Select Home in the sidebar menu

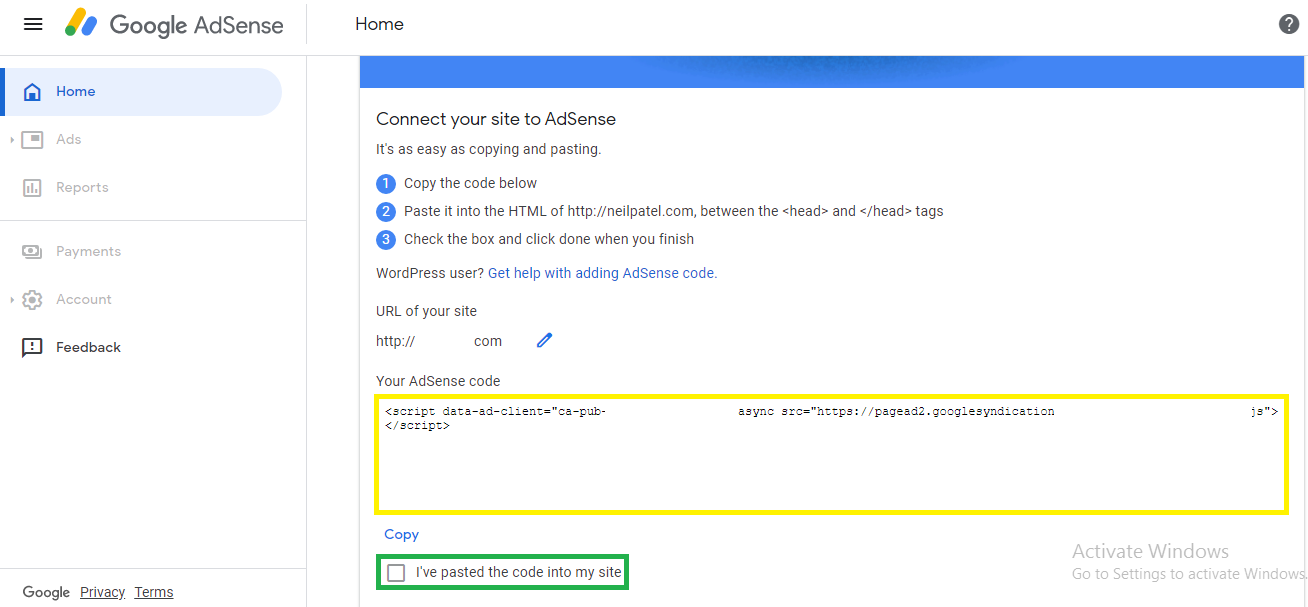tap(75, 91)
